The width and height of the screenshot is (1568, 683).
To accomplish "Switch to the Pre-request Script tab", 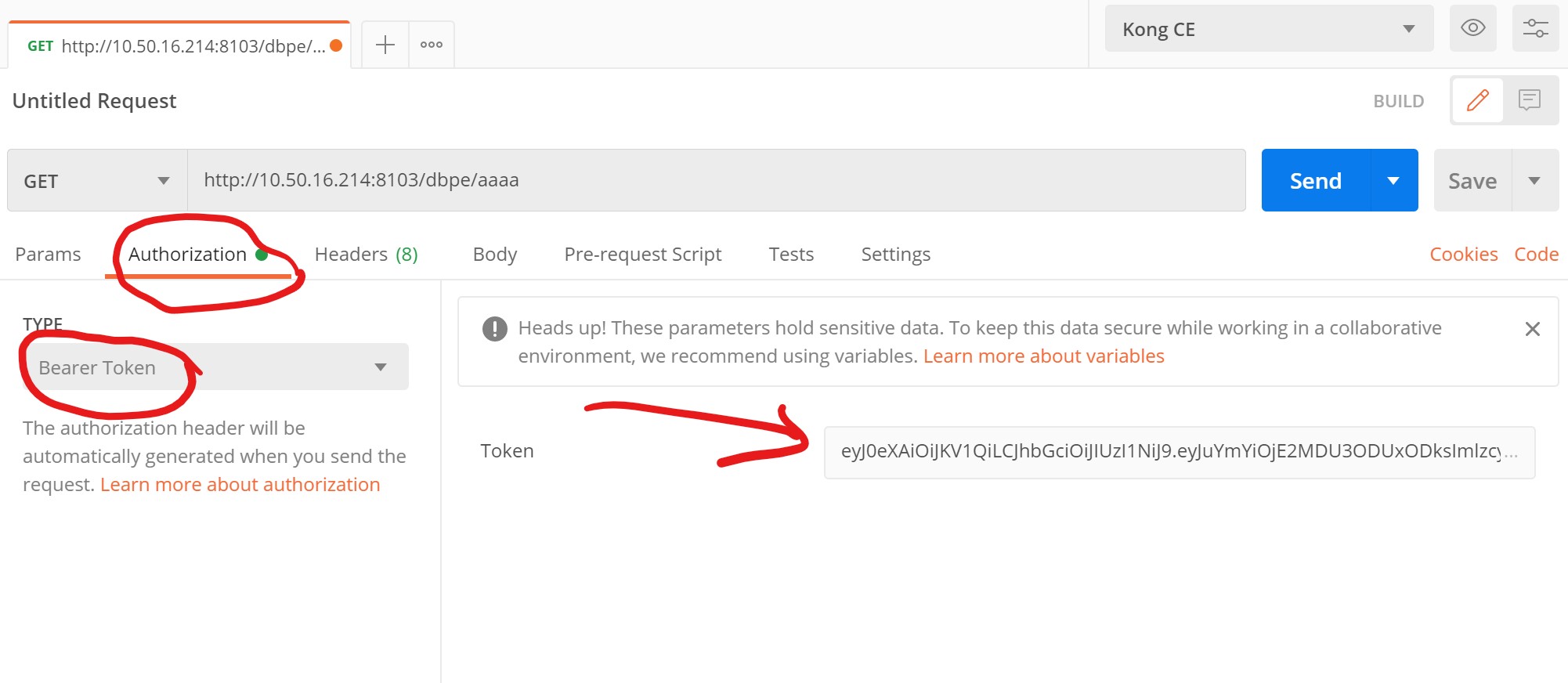I will 642,255.
